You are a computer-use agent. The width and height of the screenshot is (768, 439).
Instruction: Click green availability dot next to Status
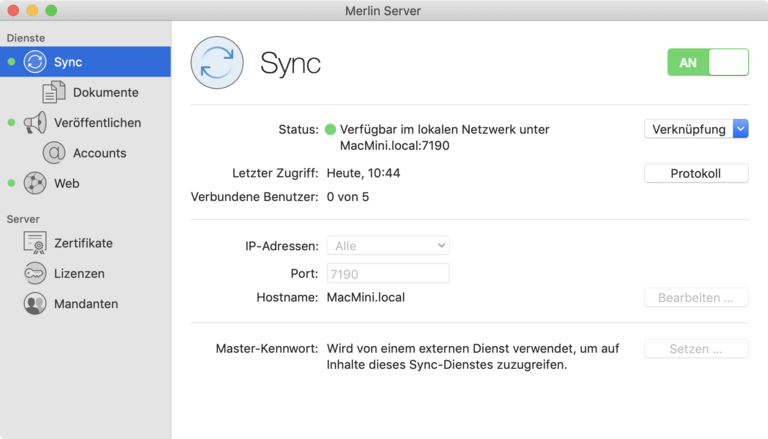(331, 129)
